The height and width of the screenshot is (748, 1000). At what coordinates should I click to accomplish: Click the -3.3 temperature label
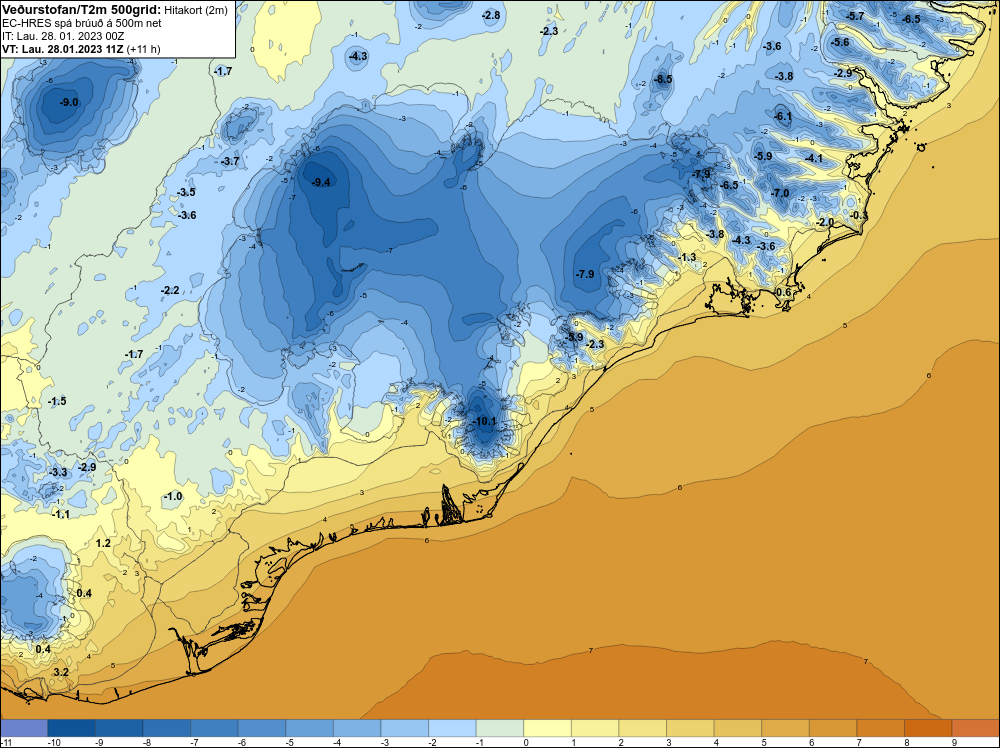[x=58, y=473]
